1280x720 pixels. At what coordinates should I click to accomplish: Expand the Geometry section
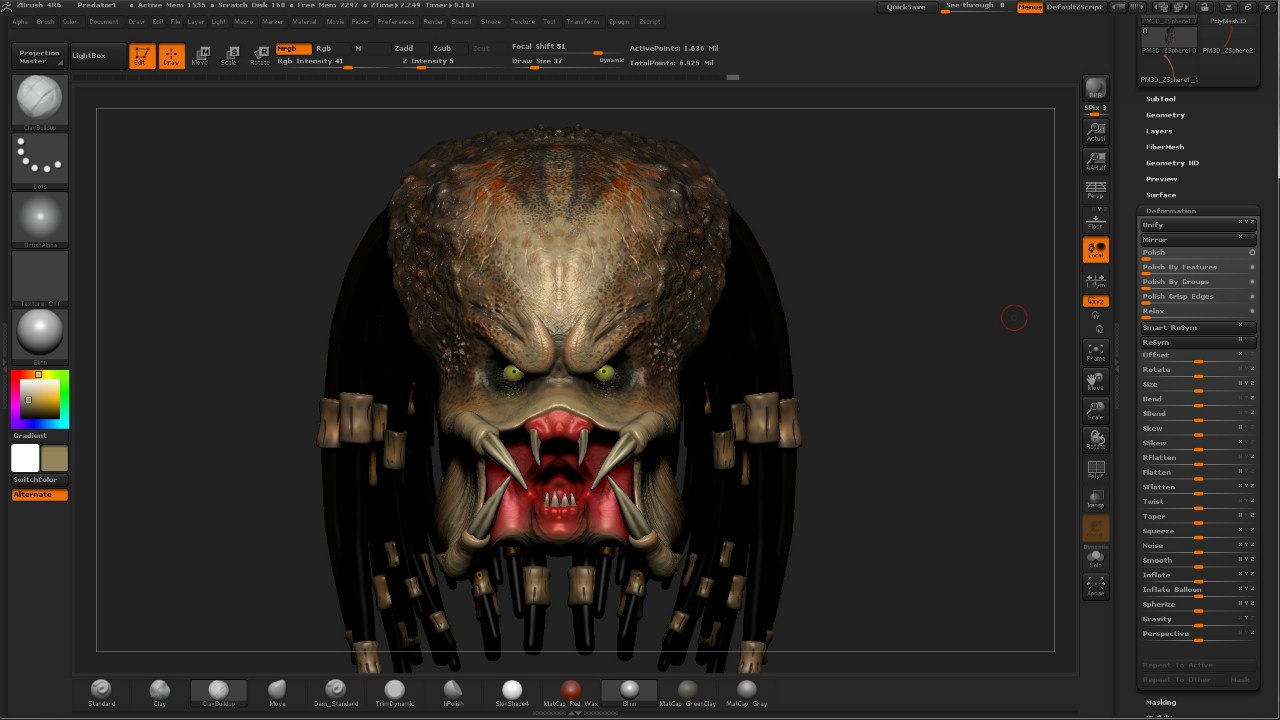[x=1165, y=115]
